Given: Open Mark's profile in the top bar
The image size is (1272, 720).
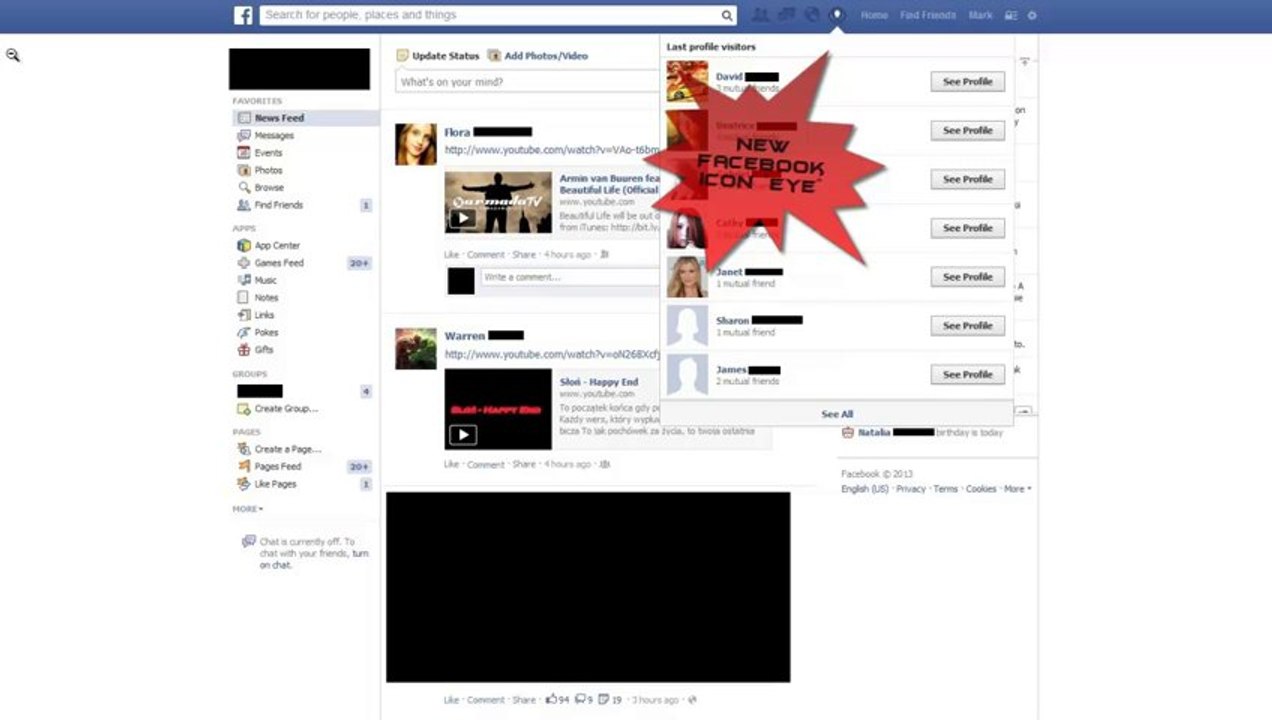Looking at the screenshot, I should click(x=980, y=15).
